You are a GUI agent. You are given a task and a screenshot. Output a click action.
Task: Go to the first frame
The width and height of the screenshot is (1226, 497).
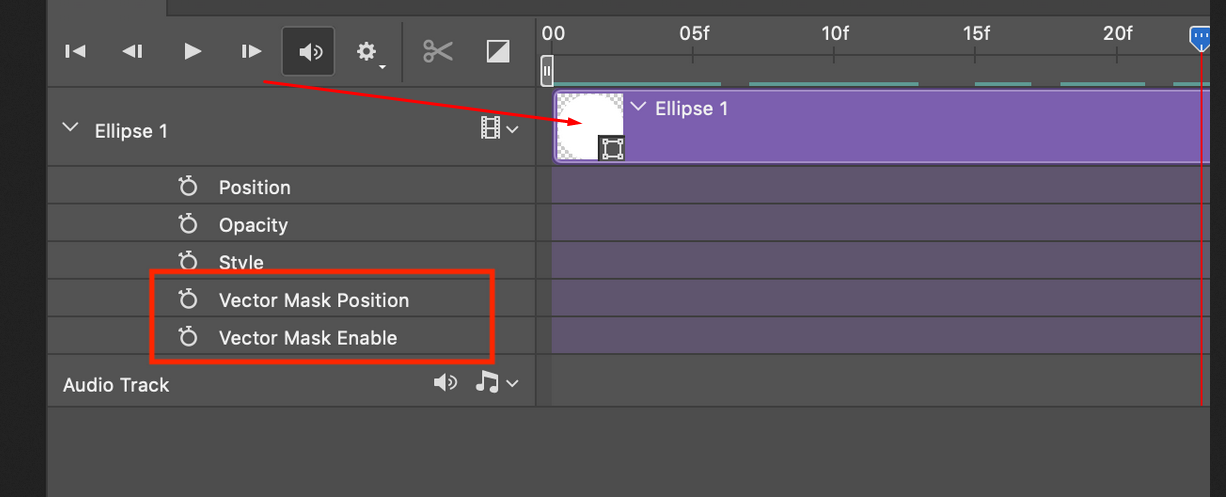click(75, 51)
